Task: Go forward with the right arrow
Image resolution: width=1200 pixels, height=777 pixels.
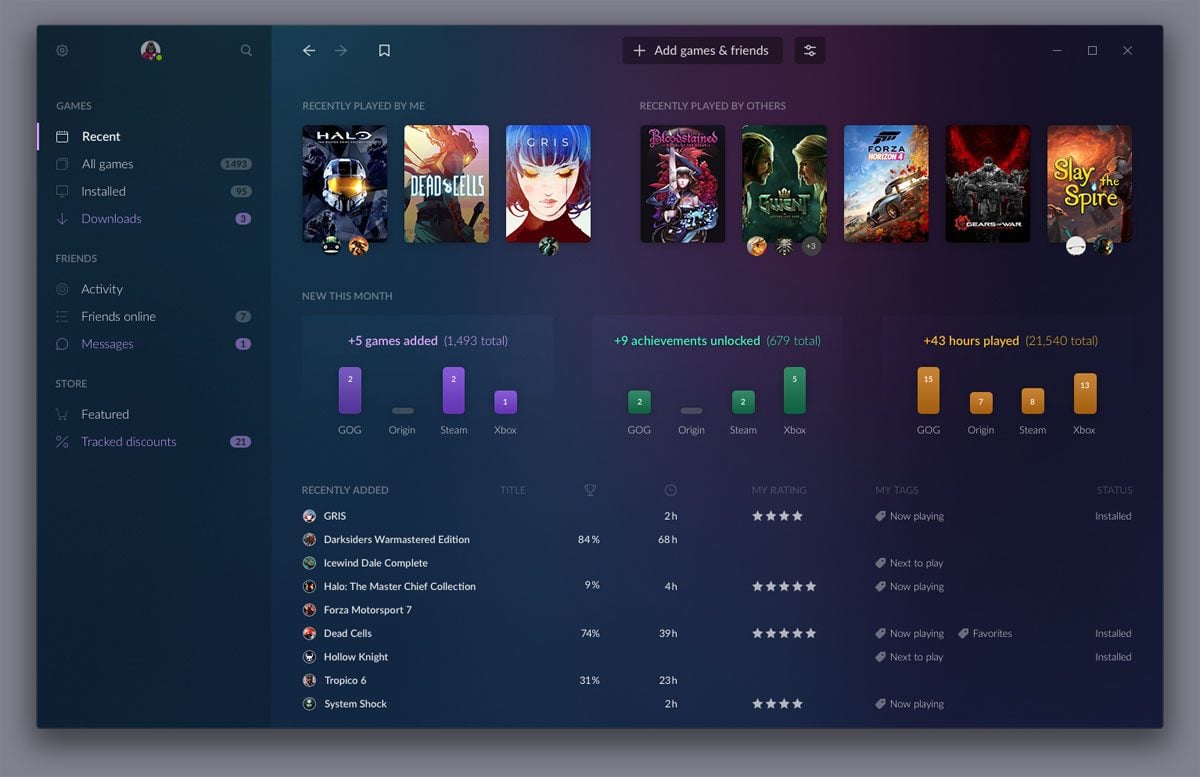Action: (x=341, y=50)
